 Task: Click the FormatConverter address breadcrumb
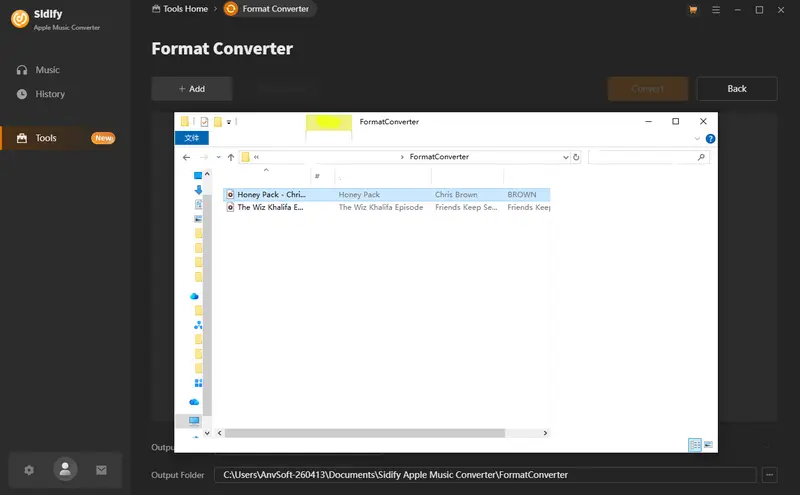[439, 157]
